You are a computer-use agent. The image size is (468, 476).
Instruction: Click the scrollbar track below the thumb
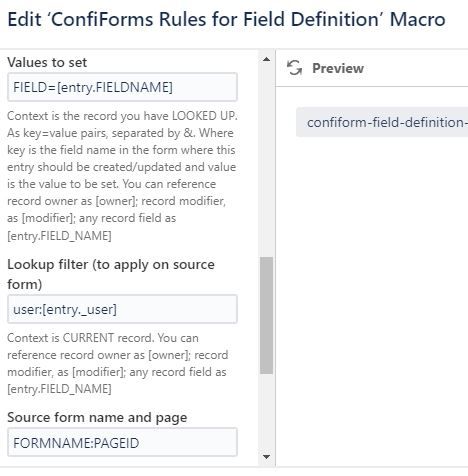tap(266, 413)
